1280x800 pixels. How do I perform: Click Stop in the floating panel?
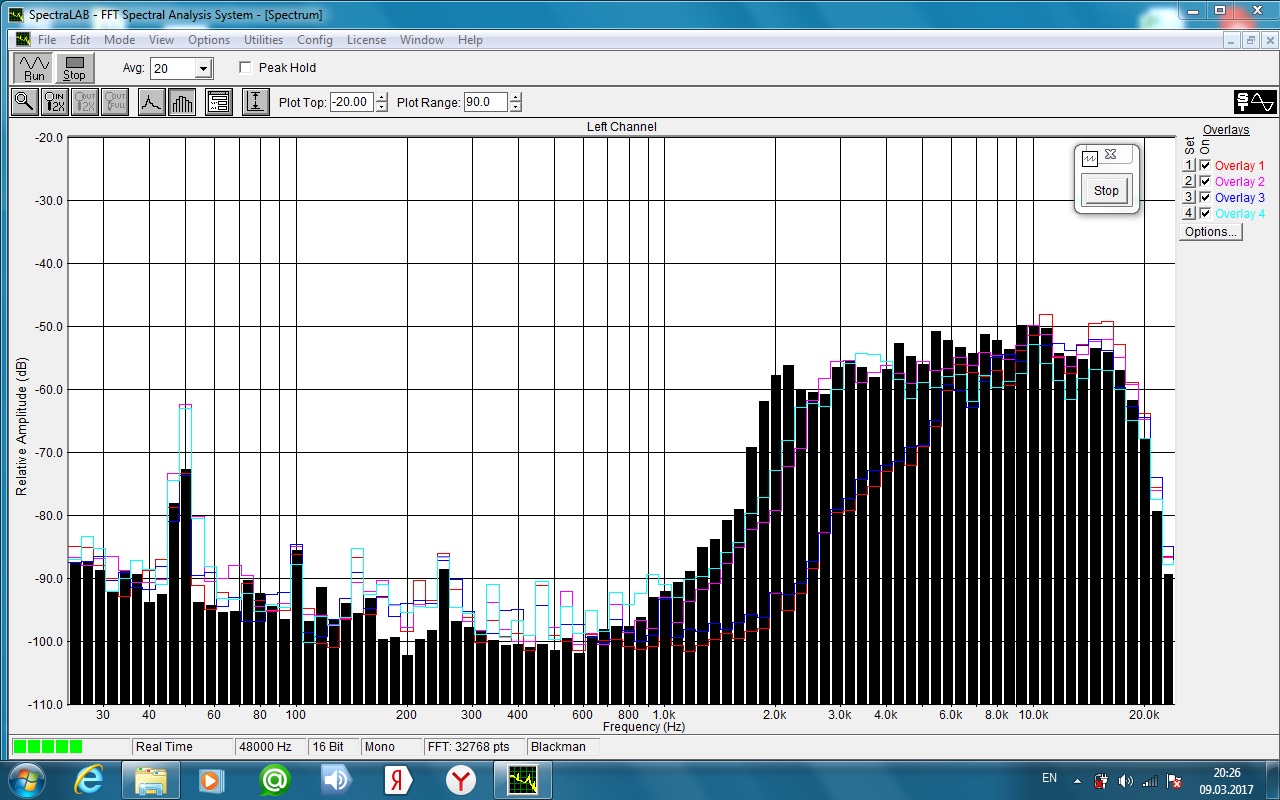point(1106,191)
